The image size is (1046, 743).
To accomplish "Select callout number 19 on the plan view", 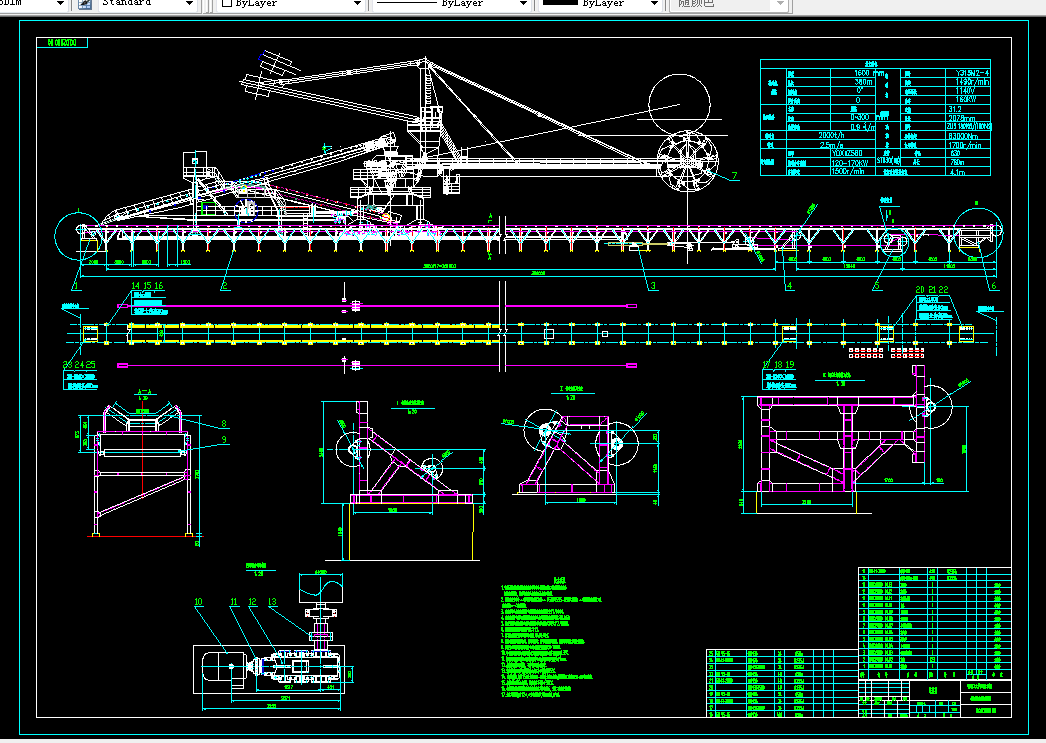I will [x=790, y=365].
